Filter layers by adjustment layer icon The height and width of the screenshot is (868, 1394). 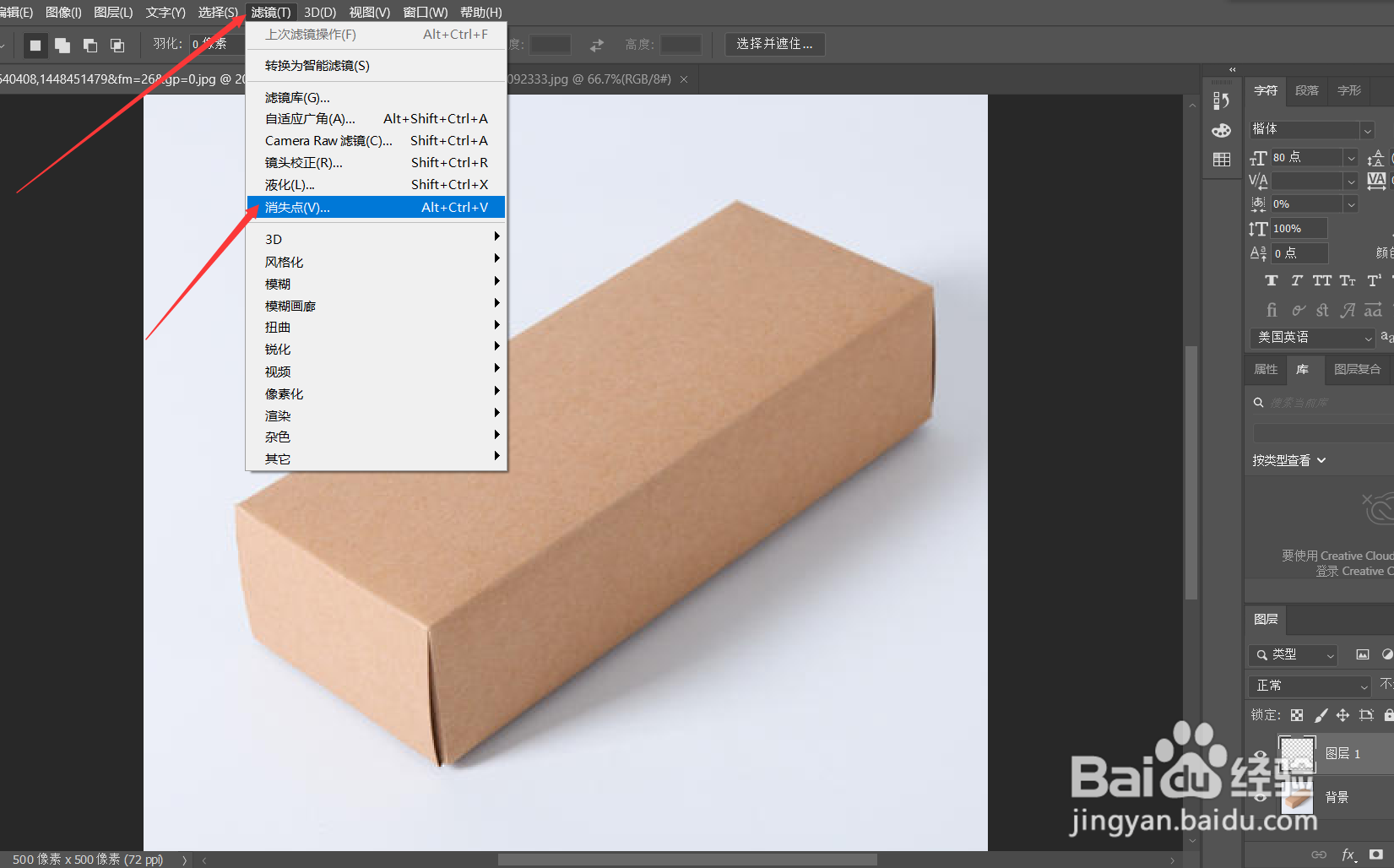point(1387,654)
